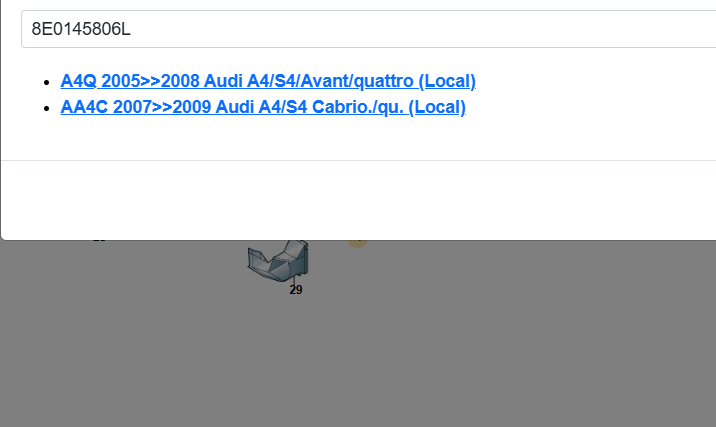This screenshot has width=716, height=427.
Task: Click the bullet point beside the AA4C result
Action: pos(47,108)
